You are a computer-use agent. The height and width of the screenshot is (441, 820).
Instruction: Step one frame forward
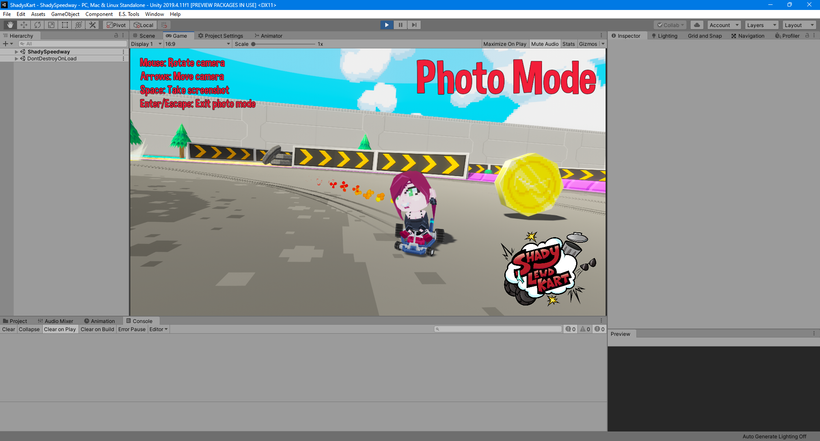[414, 25]
